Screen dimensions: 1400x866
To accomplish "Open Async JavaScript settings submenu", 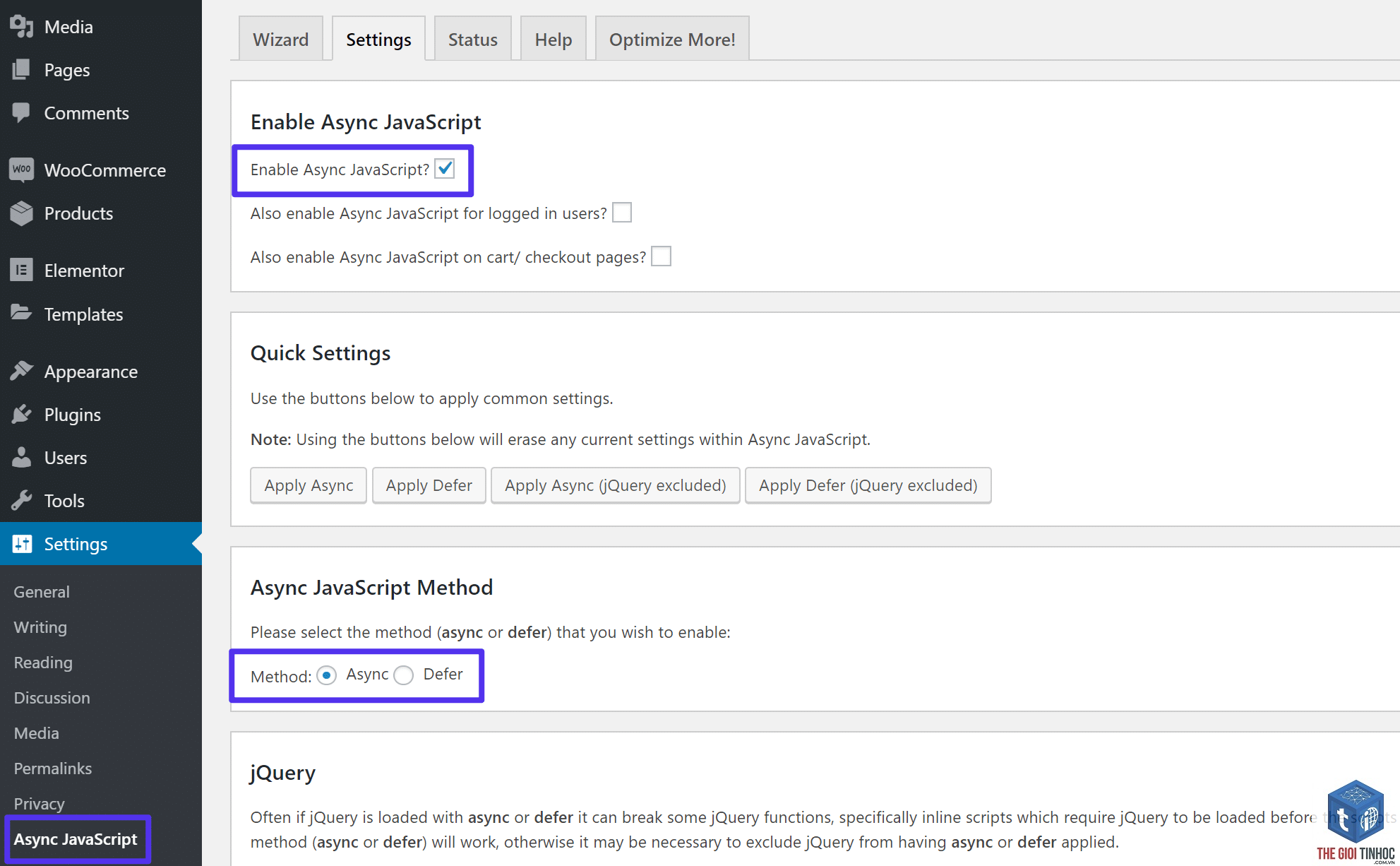I will coord(76,839).
